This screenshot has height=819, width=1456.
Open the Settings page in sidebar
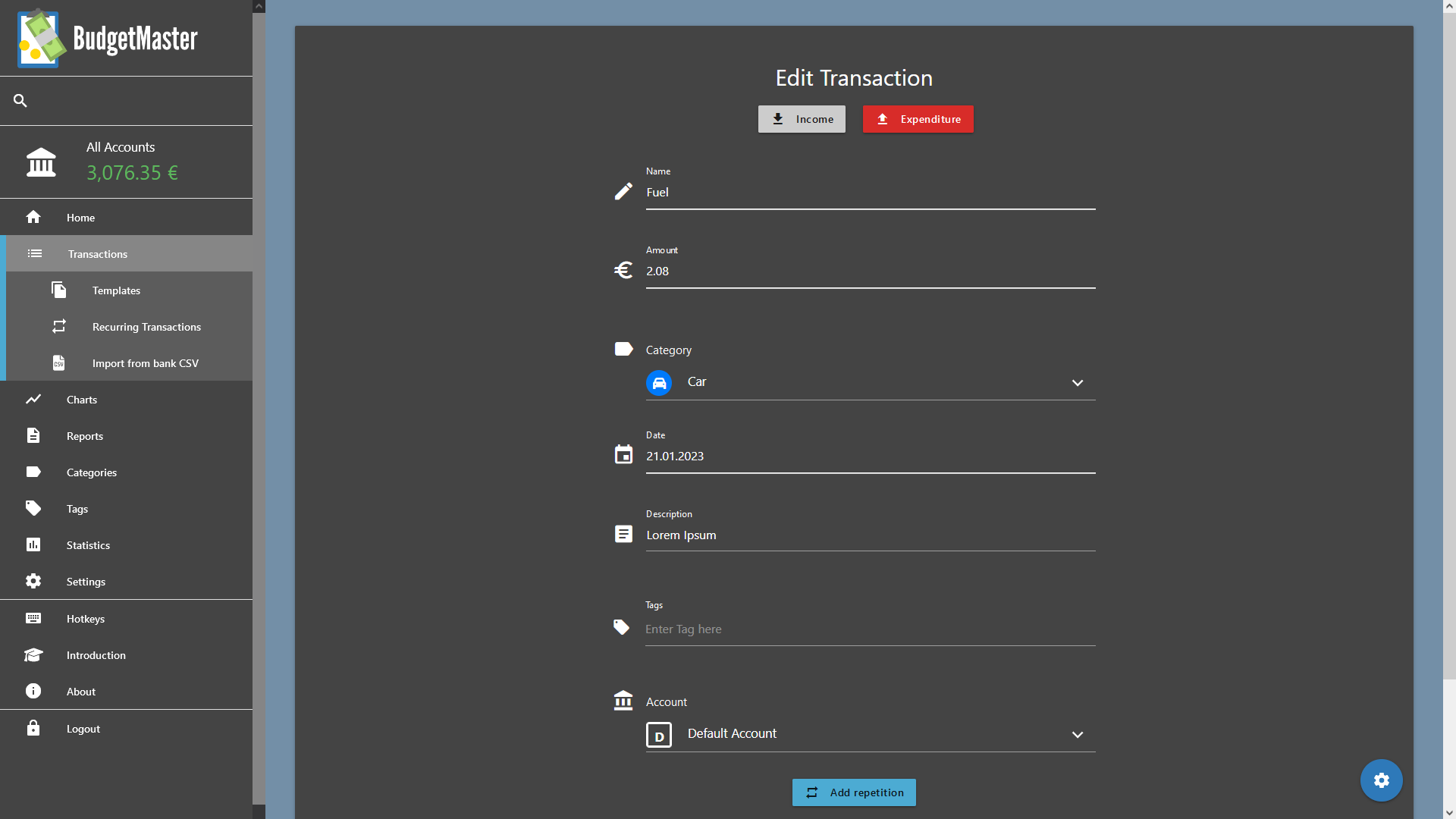click(x=126, y=581)
